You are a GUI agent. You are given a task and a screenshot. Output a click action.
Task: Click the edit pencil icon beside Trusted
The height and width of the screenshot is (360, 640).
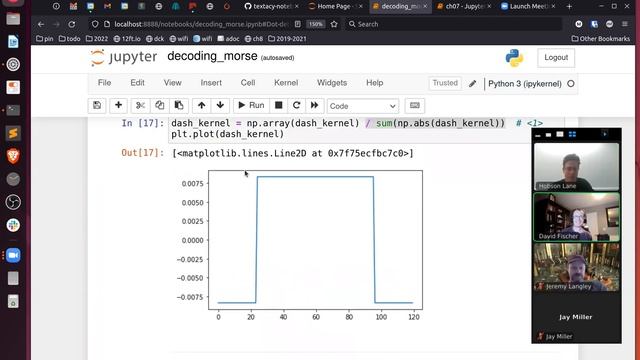[472, 84]
